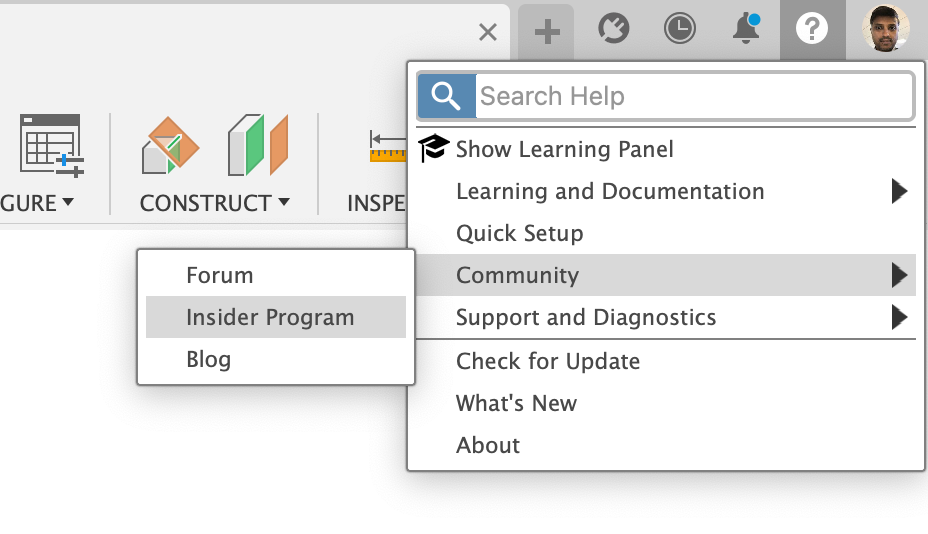Image resolution: width=928 pixels, height=534 pixels.
Task: Open the notifications bell
Action: 746,28
